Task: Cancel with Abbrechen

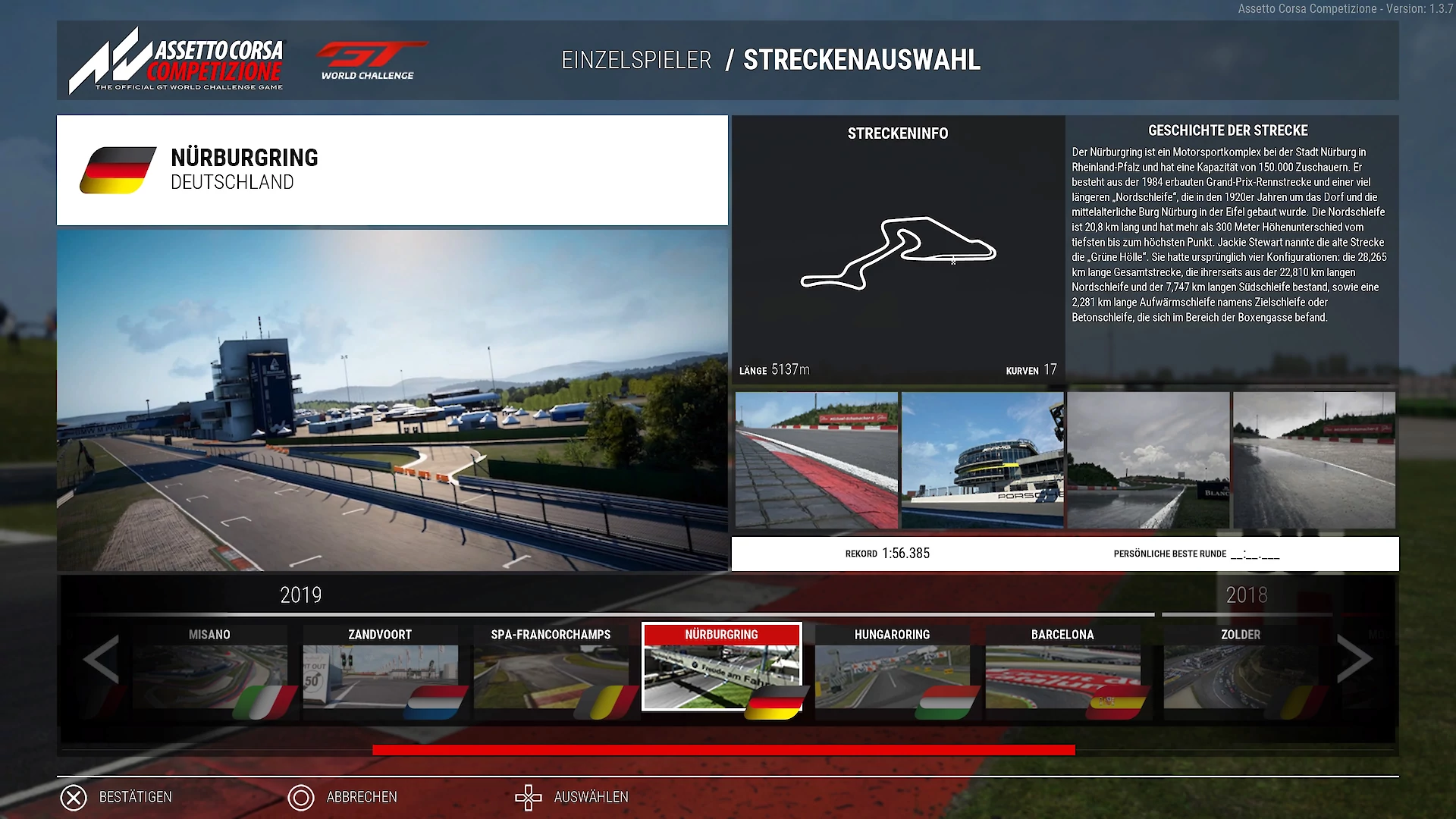Action: click(362, 797)
